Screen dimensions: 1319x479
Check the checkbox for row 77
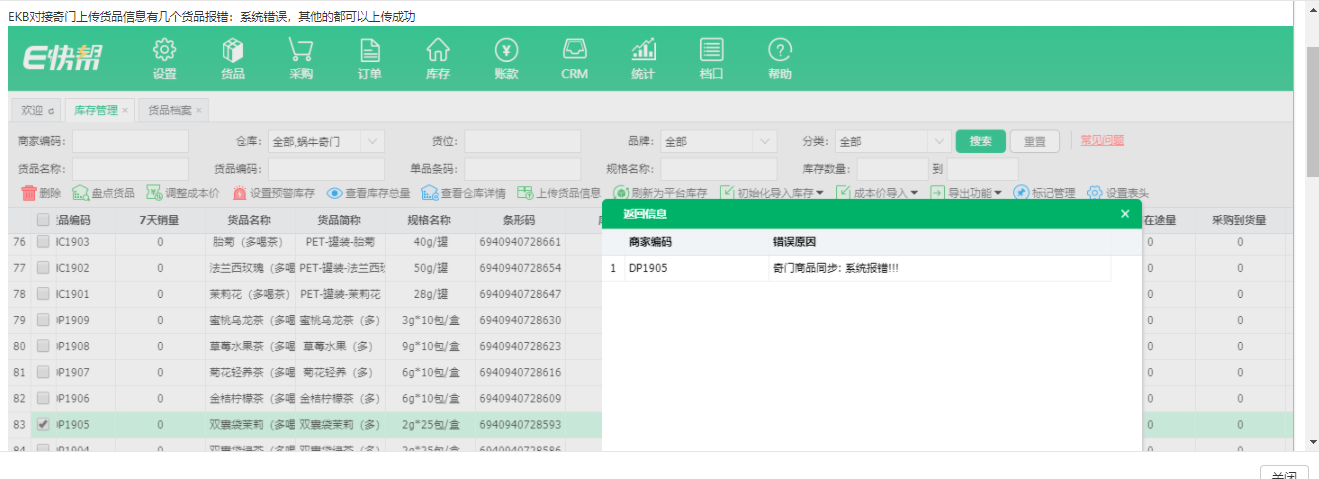(43, 268)
